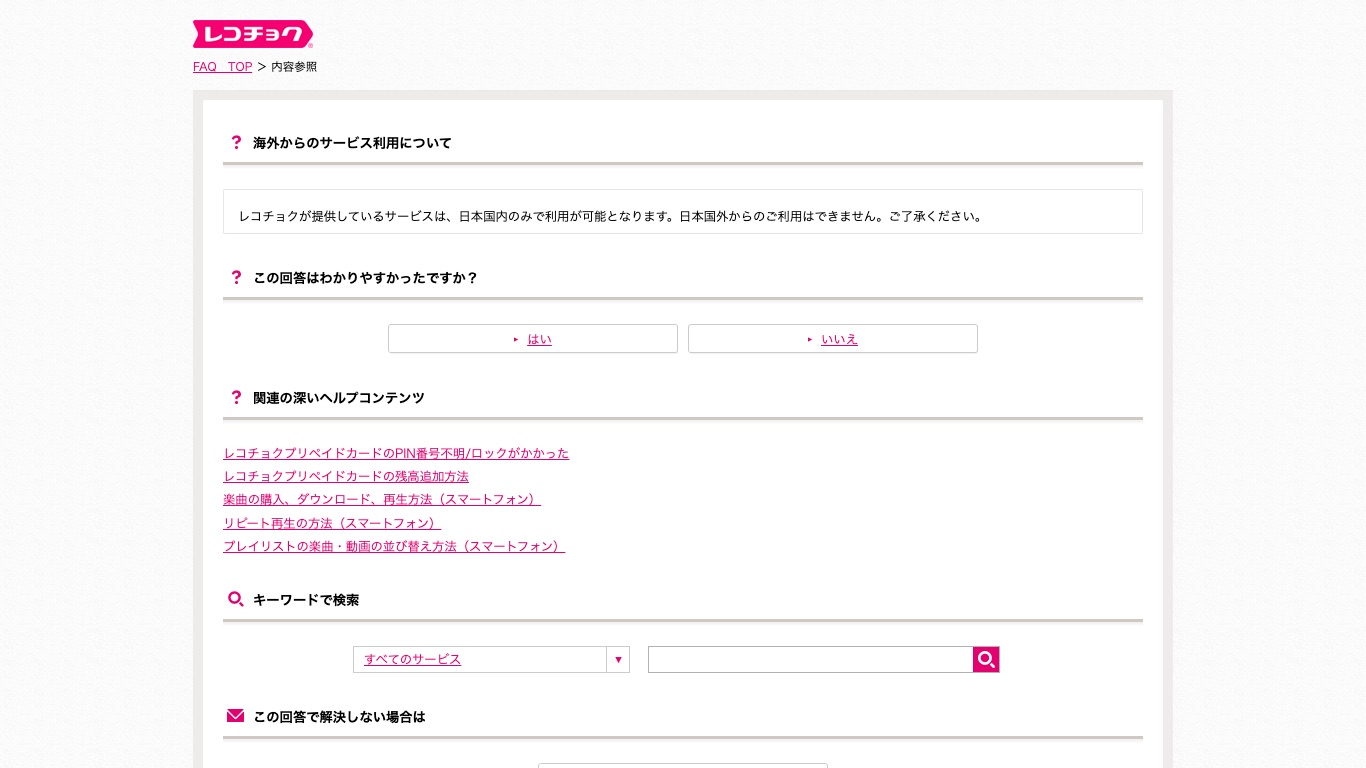Screen dimensions: 1366x768
Task: Click the envelope icon beside この回答で解決しない場合は
Action: [x=236, y=716]
